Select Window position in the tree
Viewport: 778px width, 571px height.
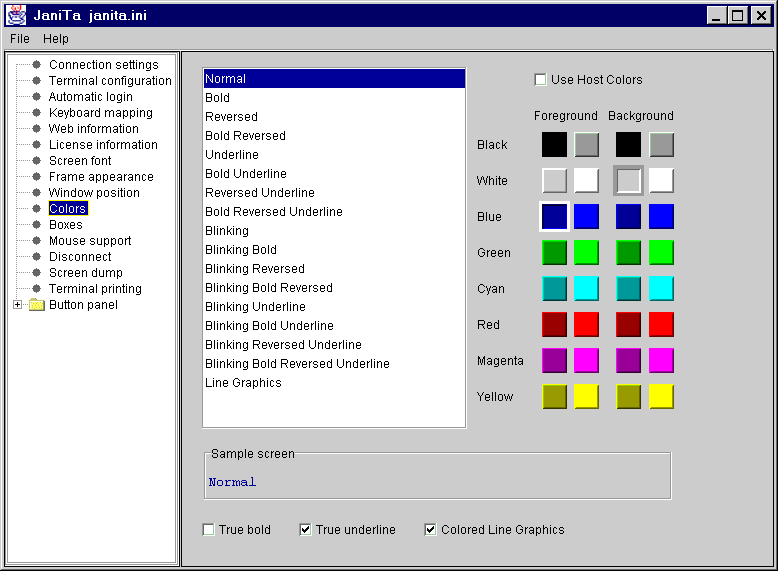(94, 192)
